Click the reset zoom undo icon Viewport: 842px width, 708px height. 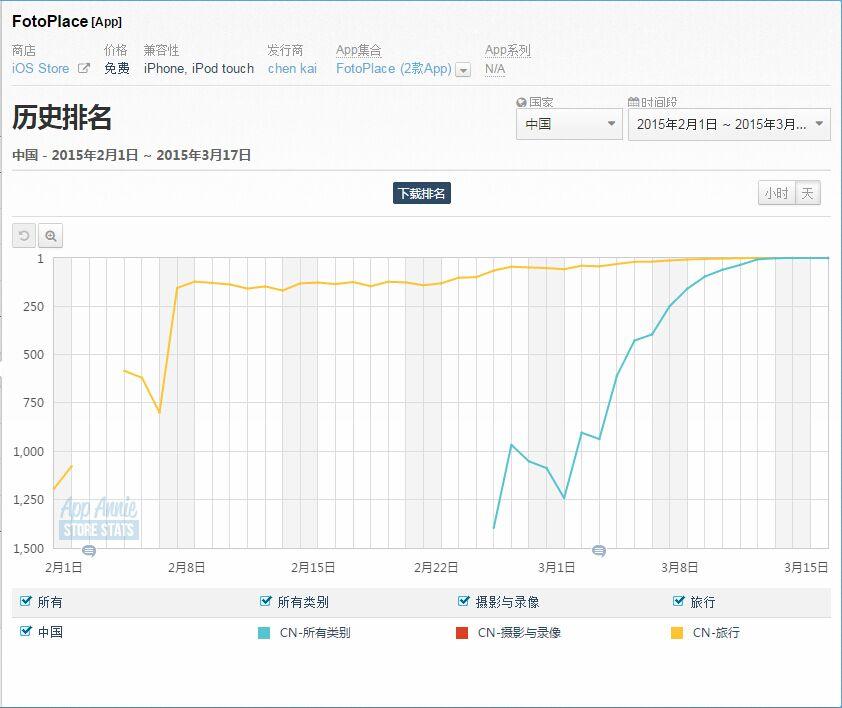point(24,236)
